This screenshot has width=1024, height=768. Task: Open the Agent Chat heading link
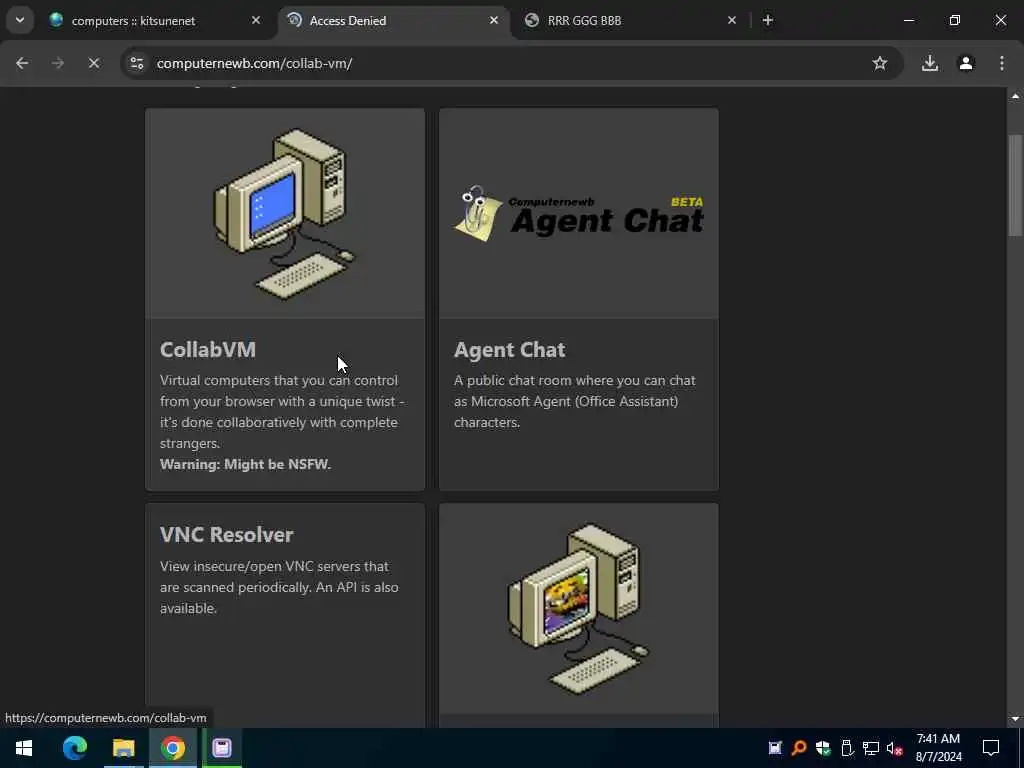[509, 349]
